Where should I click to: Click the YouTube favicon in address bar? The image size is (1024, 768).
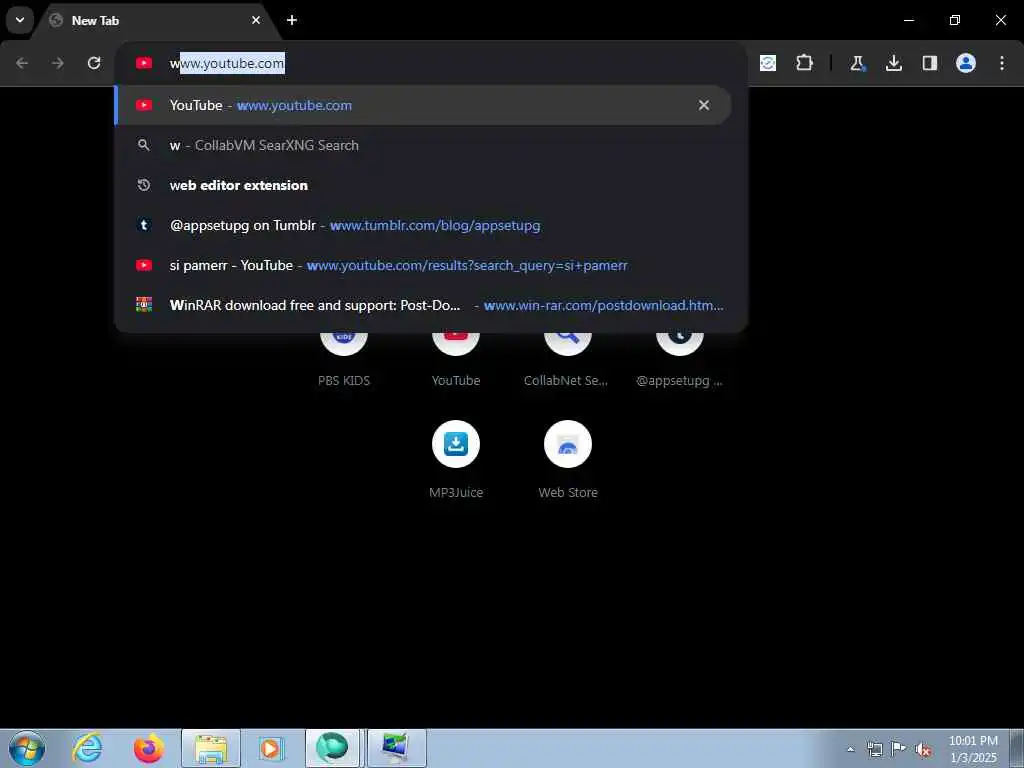click(144, 63)
